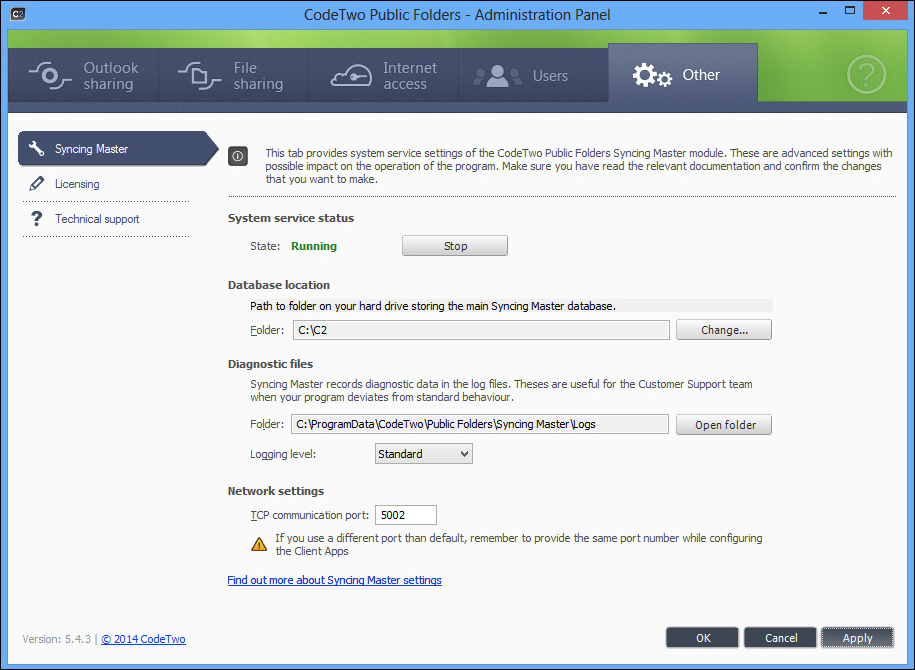The image size is (915, 670).
Task: Click the Logging level label
Action: [x=283, y=454]
